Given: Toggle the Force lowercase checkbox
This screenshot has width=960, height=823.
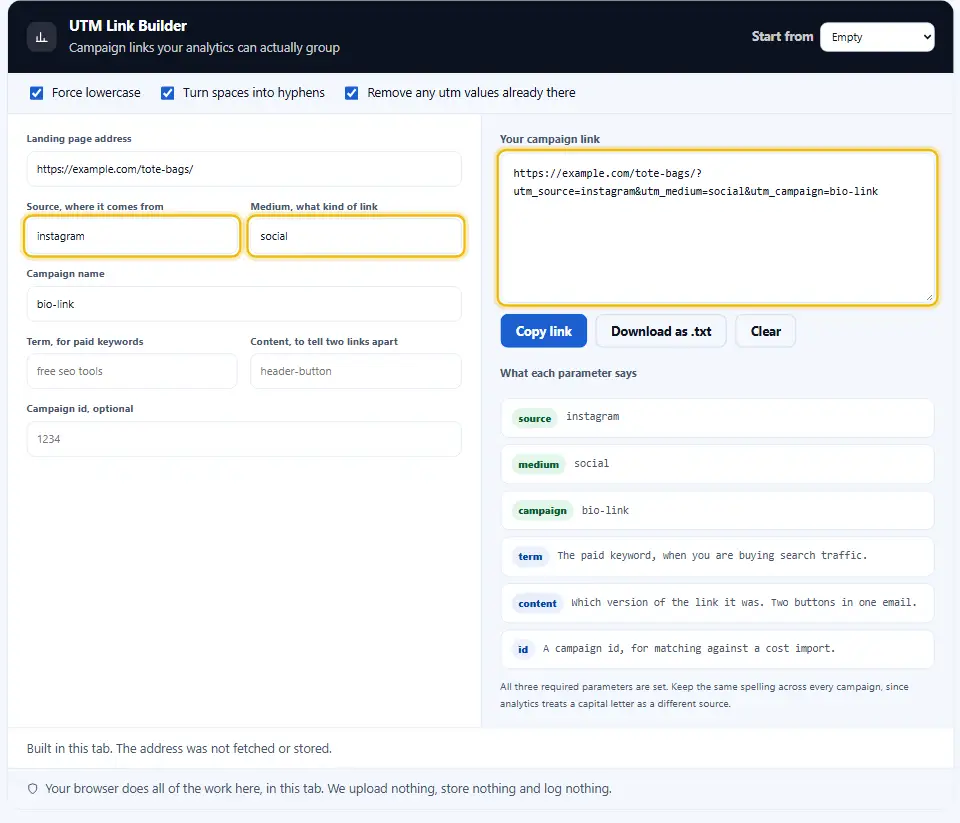Looking at the screenshot, I should (37, 93).
